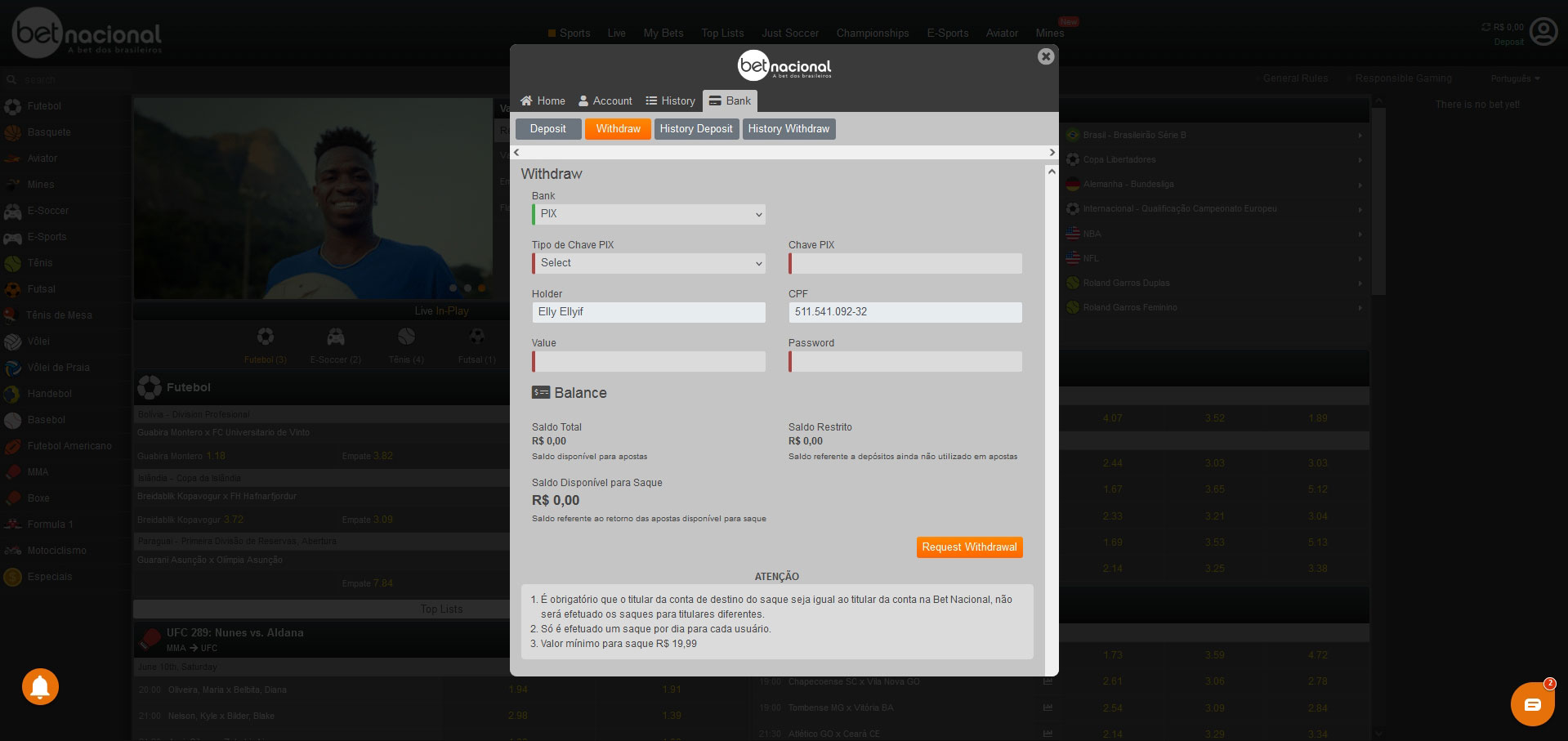Open My Bets menu
This screenshot has height=741, width=1568.
663,33
